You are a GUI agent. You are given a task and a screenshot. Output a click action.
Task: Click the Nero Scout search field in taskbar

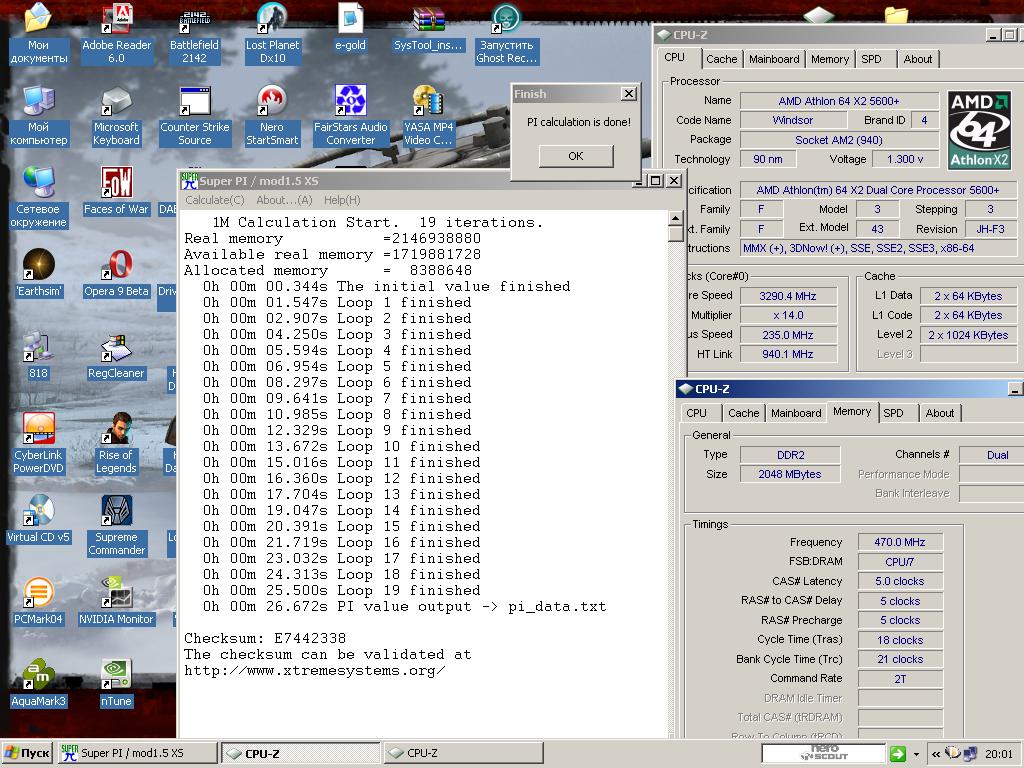(x=824, y=753)
